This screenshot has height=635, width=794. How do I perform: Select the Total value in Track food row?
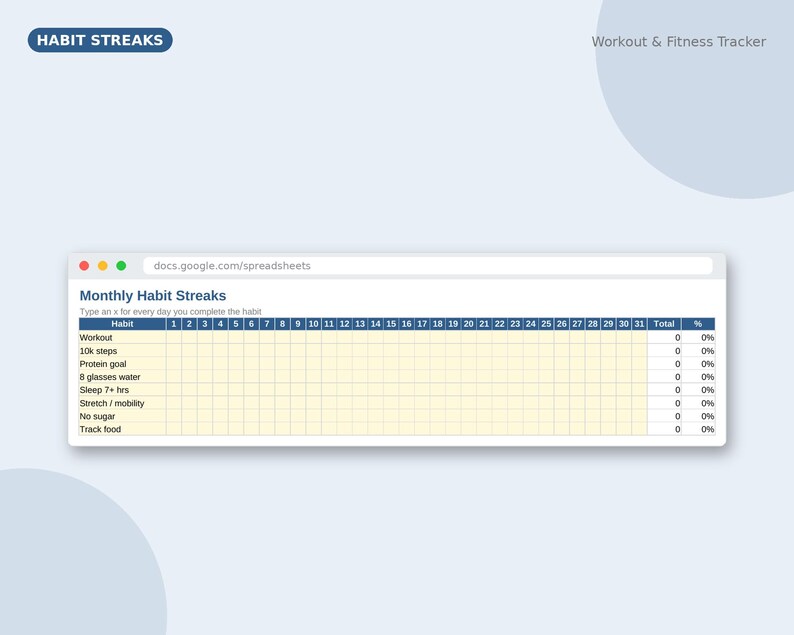pyautogui.click(x=664, y=429)
